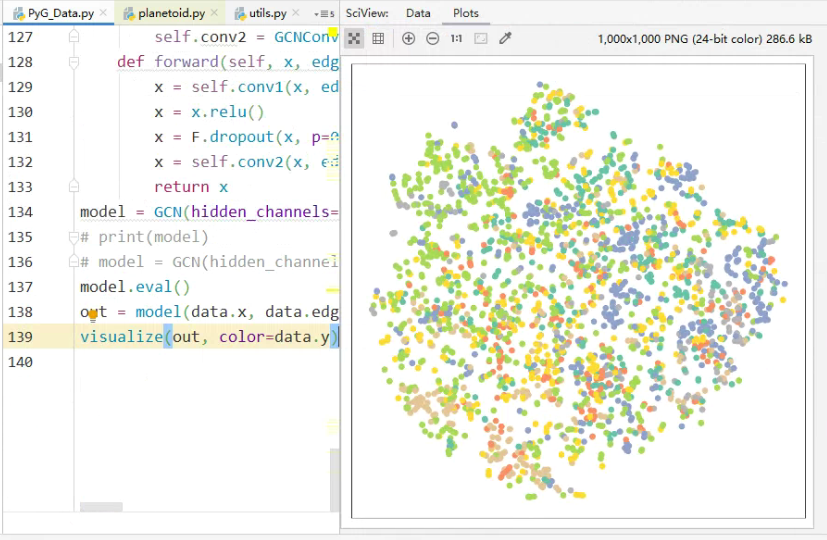Click line number 140 in the gutter
Viewport: 827px width, 540px height.
20,362
